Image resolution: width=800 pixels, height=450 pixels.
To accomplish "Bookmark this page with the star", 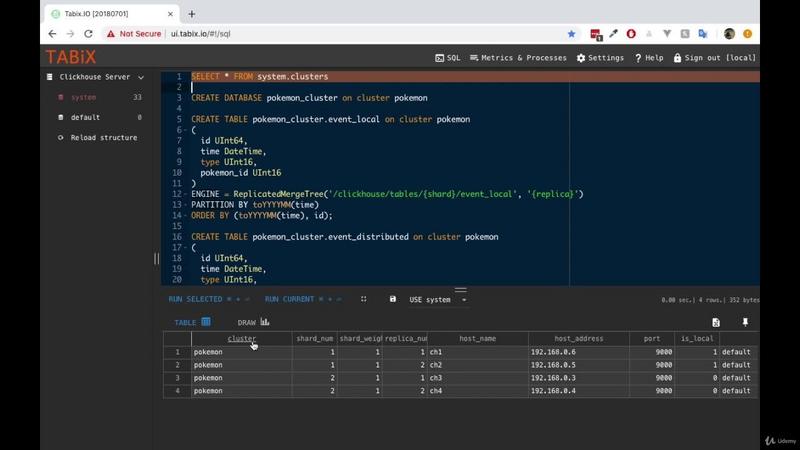I will click(571, 34).
